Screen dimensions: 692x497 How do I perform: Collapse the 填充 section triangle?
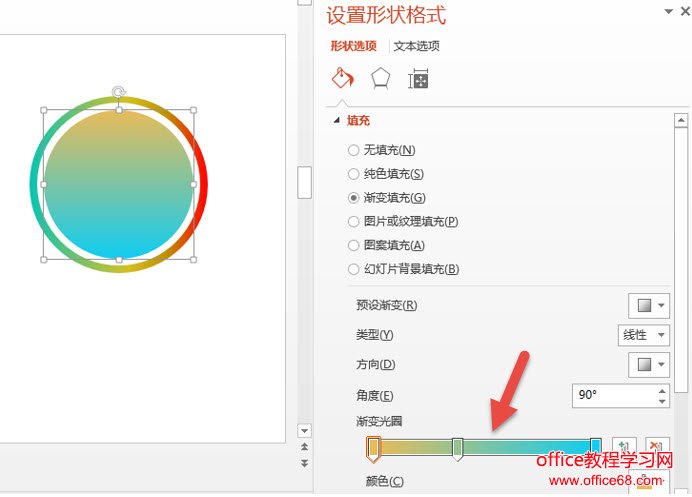pos(337,120)
